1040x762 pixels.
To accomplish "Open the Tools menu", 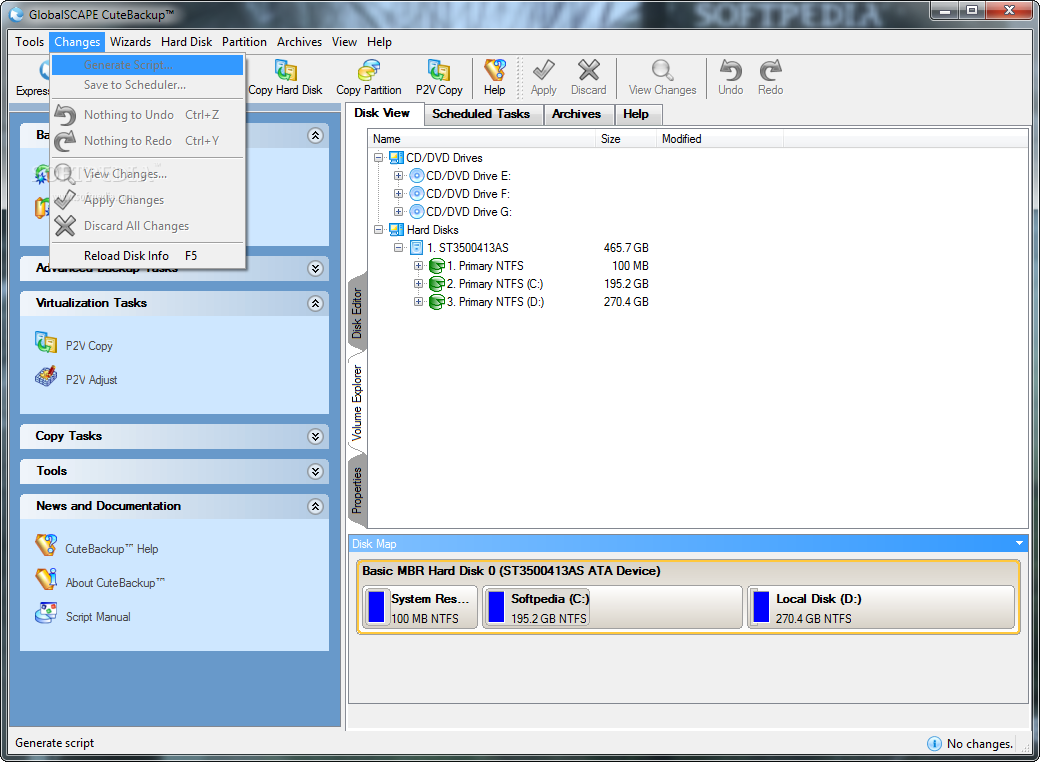I will (x=29, y=42).
